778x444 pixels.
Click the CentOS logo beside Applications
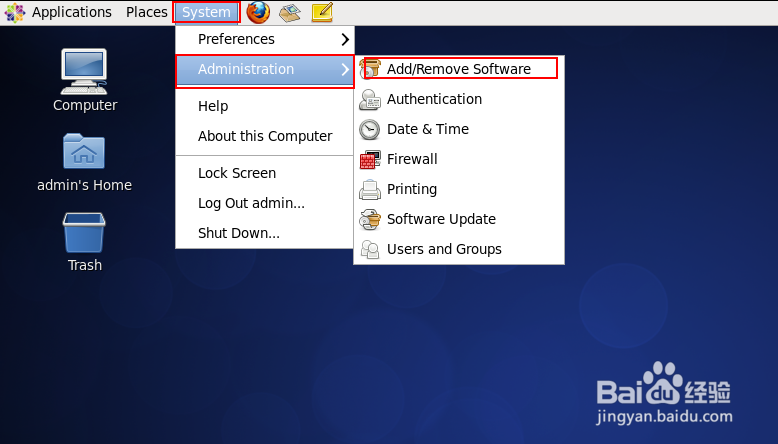click(15, 12)
